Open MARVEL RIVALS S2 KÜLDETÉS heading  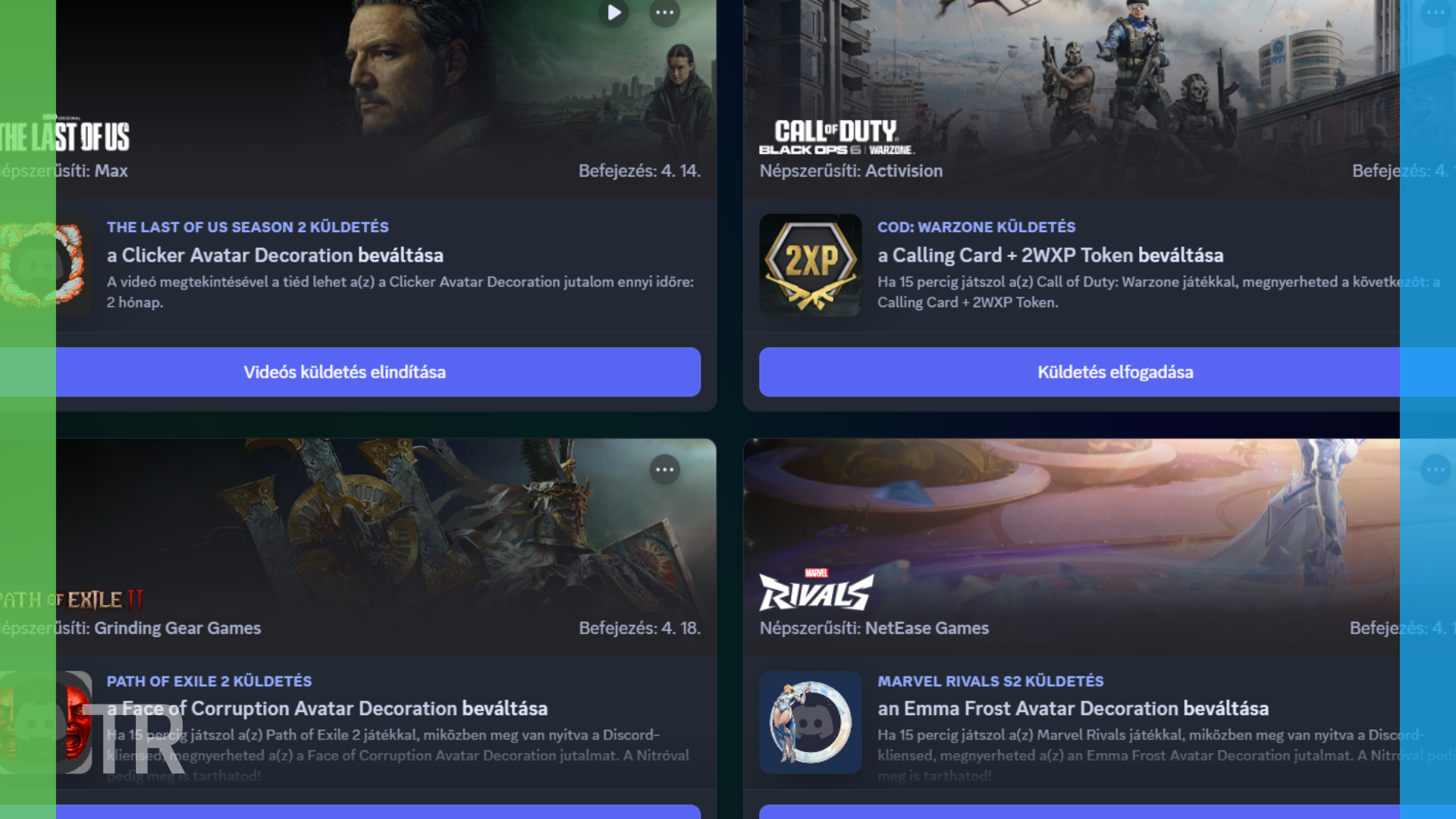coord(990,681)
